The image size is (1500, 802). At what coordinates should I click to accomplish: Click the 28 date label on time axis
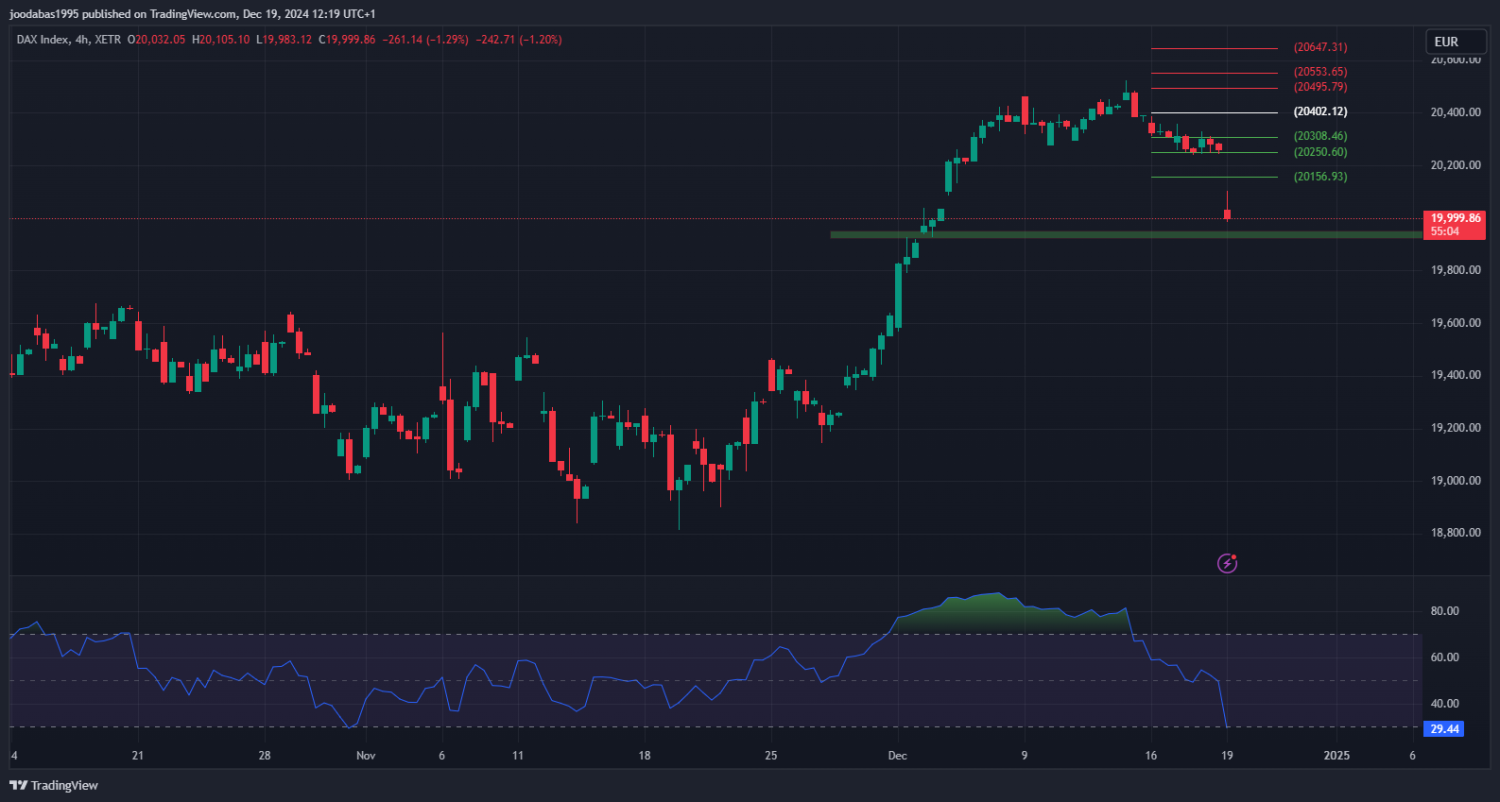coord(264,756)
